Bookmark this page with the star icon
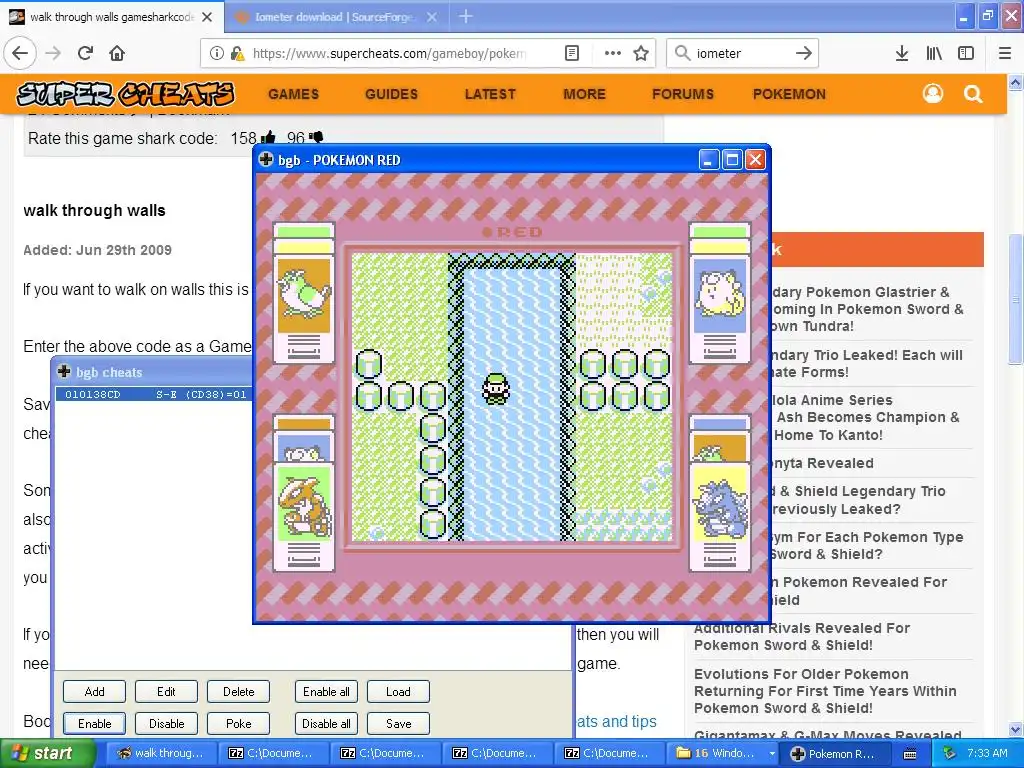The image size is (1024, 768). click(x=641, y=53)
